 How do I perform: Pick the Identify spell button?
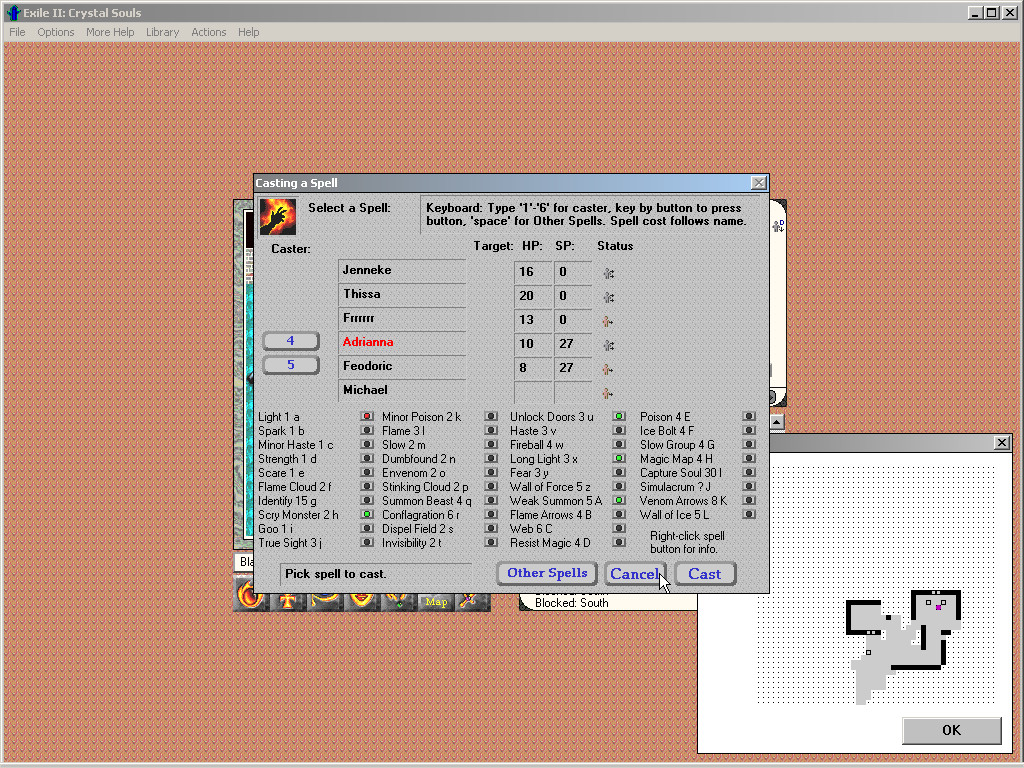coord(367,501)
